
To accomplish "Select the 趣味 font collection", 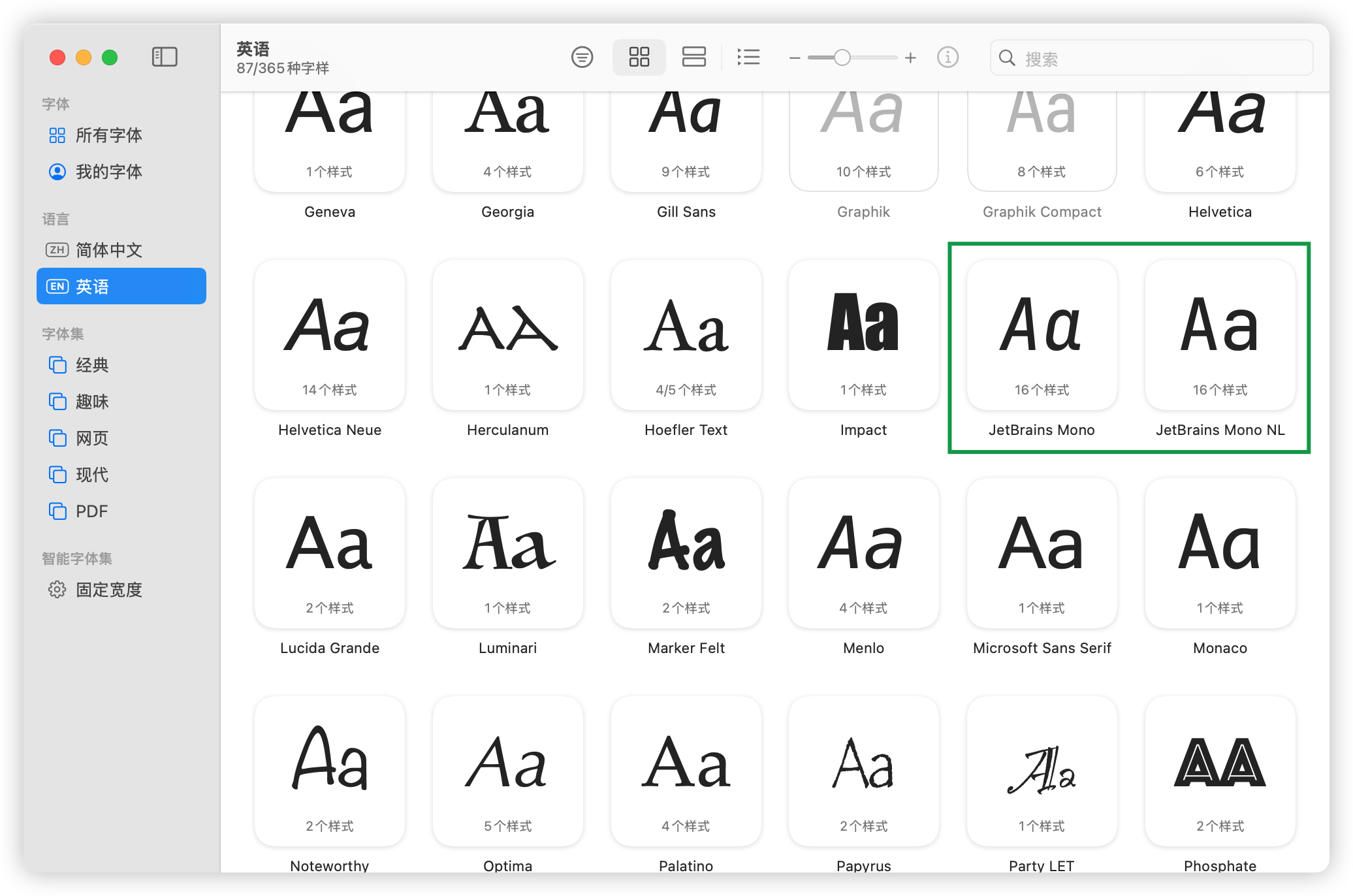I will pos(91,402).
